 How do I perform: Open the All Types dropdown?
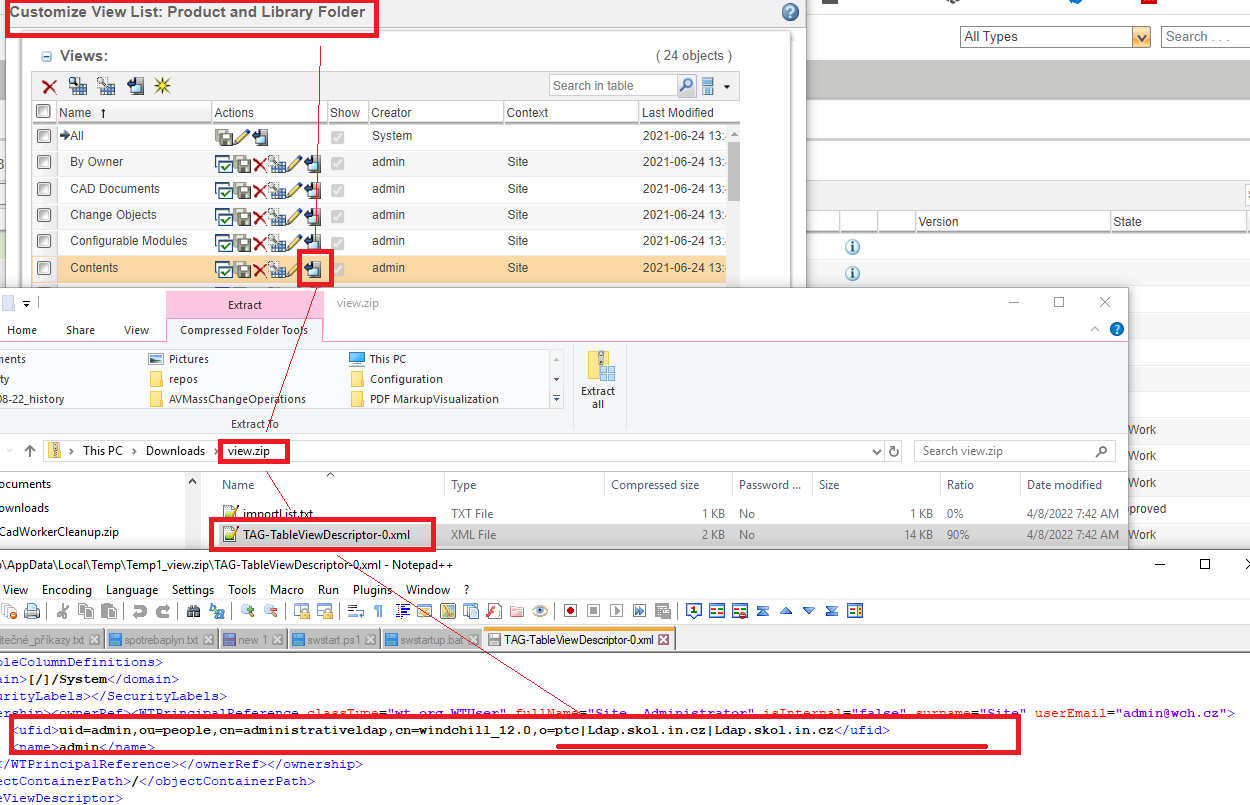point(1140,37)
